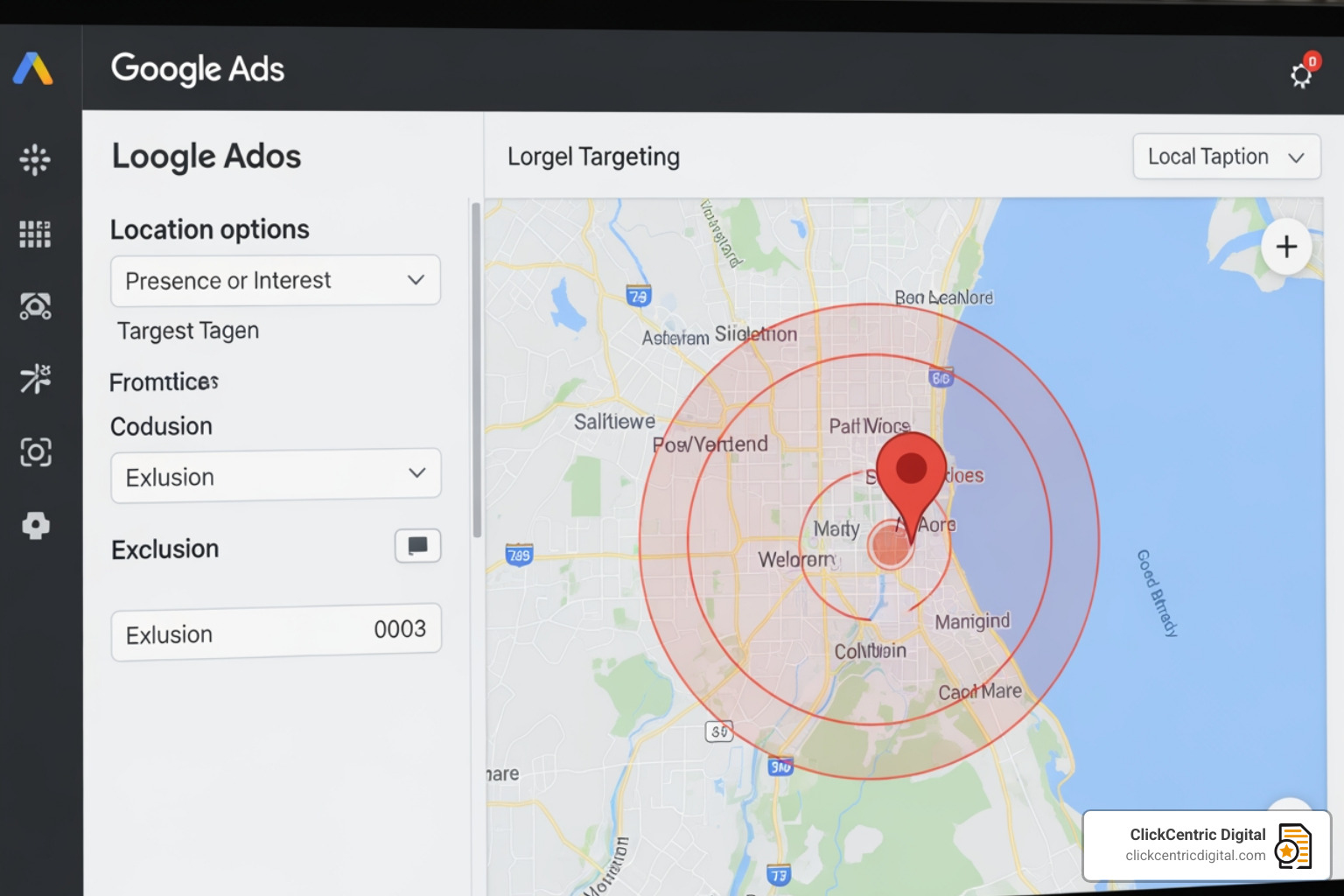Click the left panel vertical scrollbar
This screenshot has width=1344, height=896.
point(477,369)
